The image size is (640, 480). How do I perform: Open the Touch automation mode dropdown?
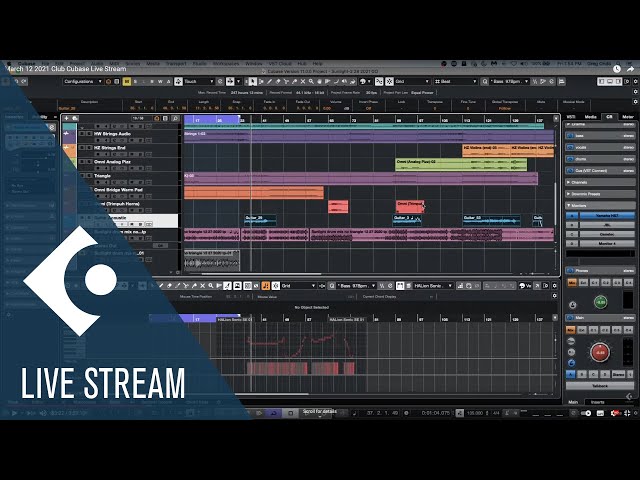pyautogui.click(x=199, y=82)
